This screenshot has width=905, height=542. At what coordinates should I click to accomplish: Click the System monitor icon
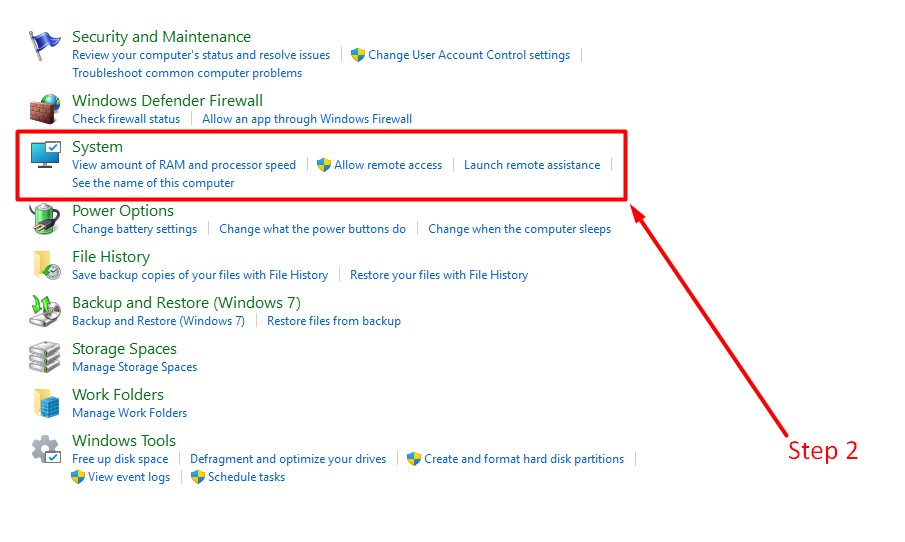pos(46,154)
